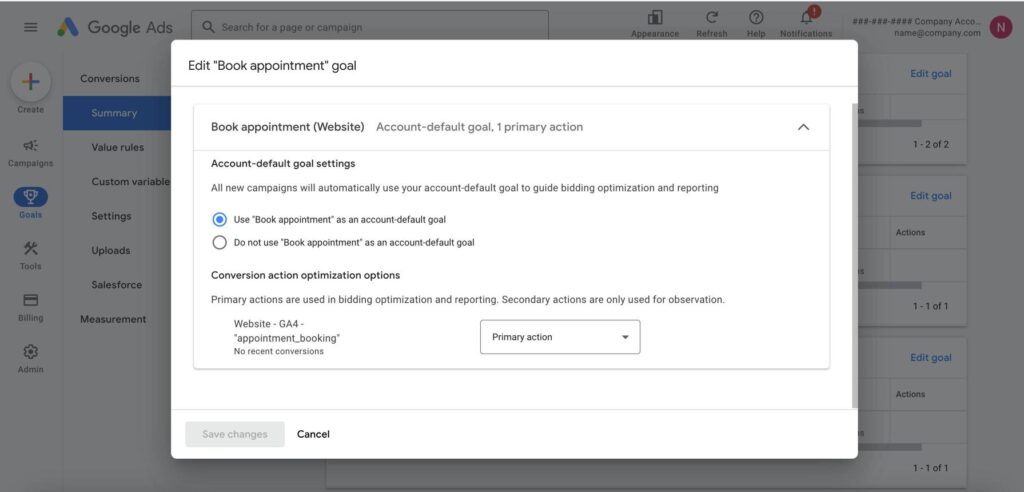Select Do not use "Book appointment" option
The height and width of the screenshot is (492, 1024).
pyautogui.click(x=220, y=242)
